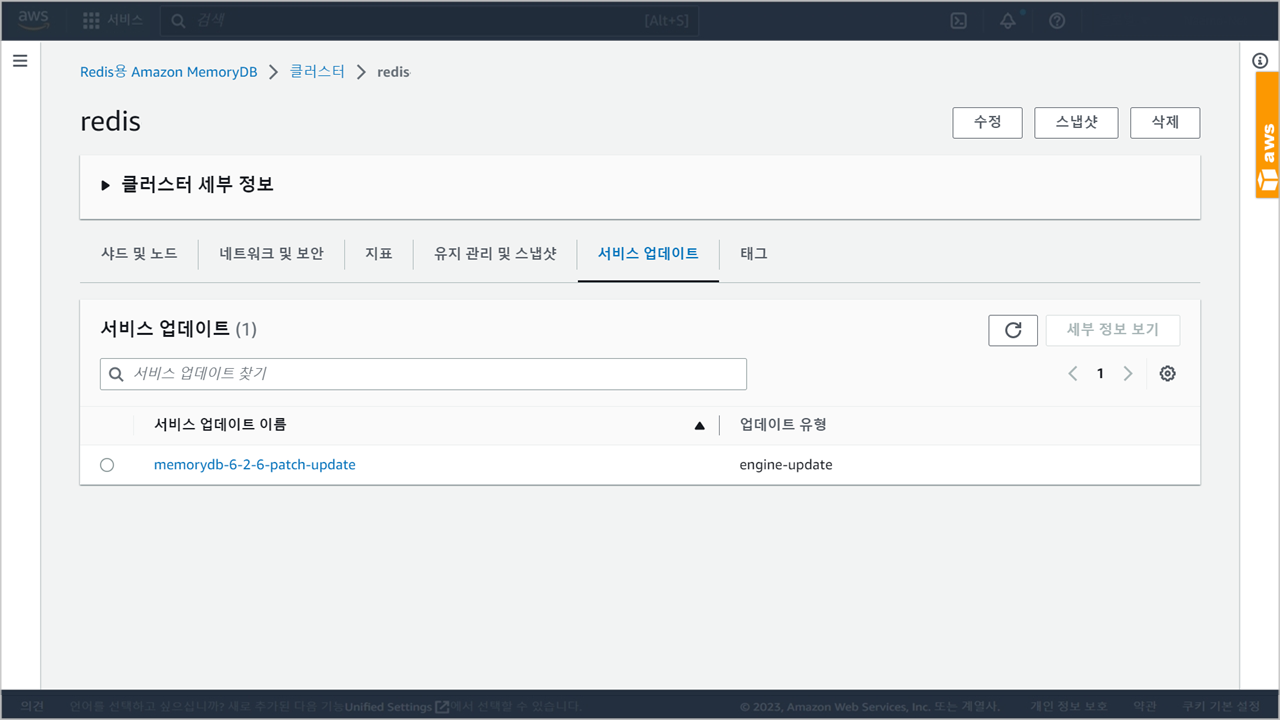Open the help question mark icon
1280x720 pixels.
(x=1057, y=21)
